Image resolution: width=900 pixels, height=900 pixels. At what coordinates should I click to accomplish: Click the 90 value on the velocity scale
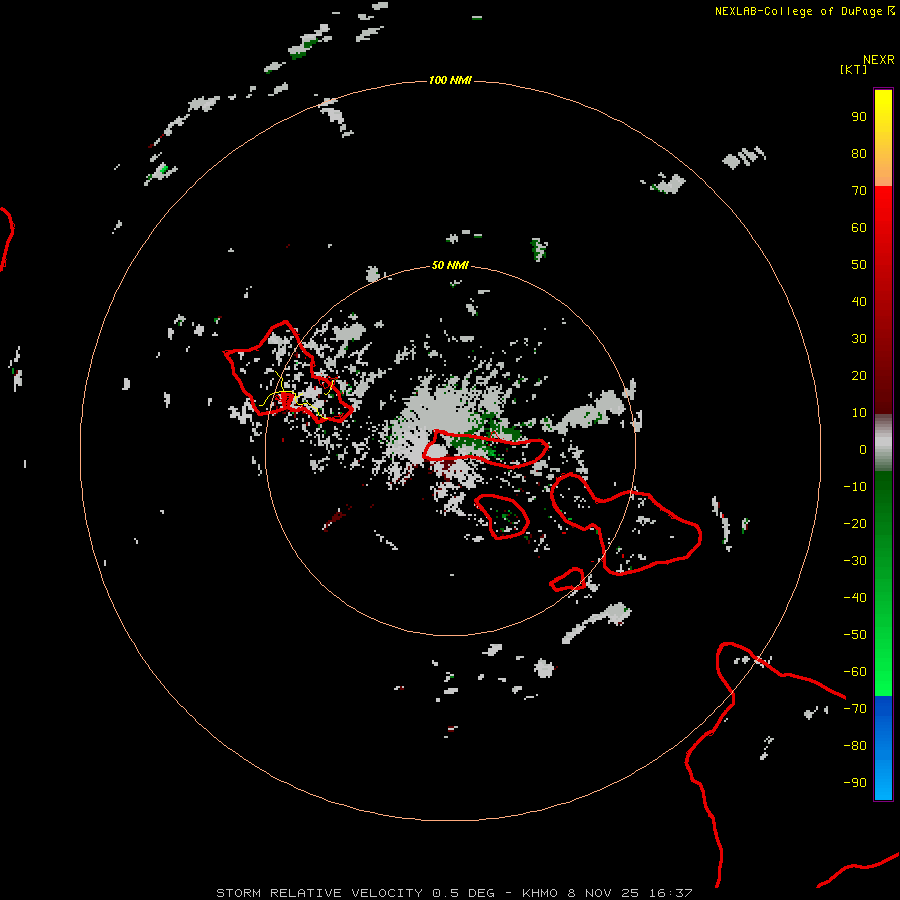[859, 117]
